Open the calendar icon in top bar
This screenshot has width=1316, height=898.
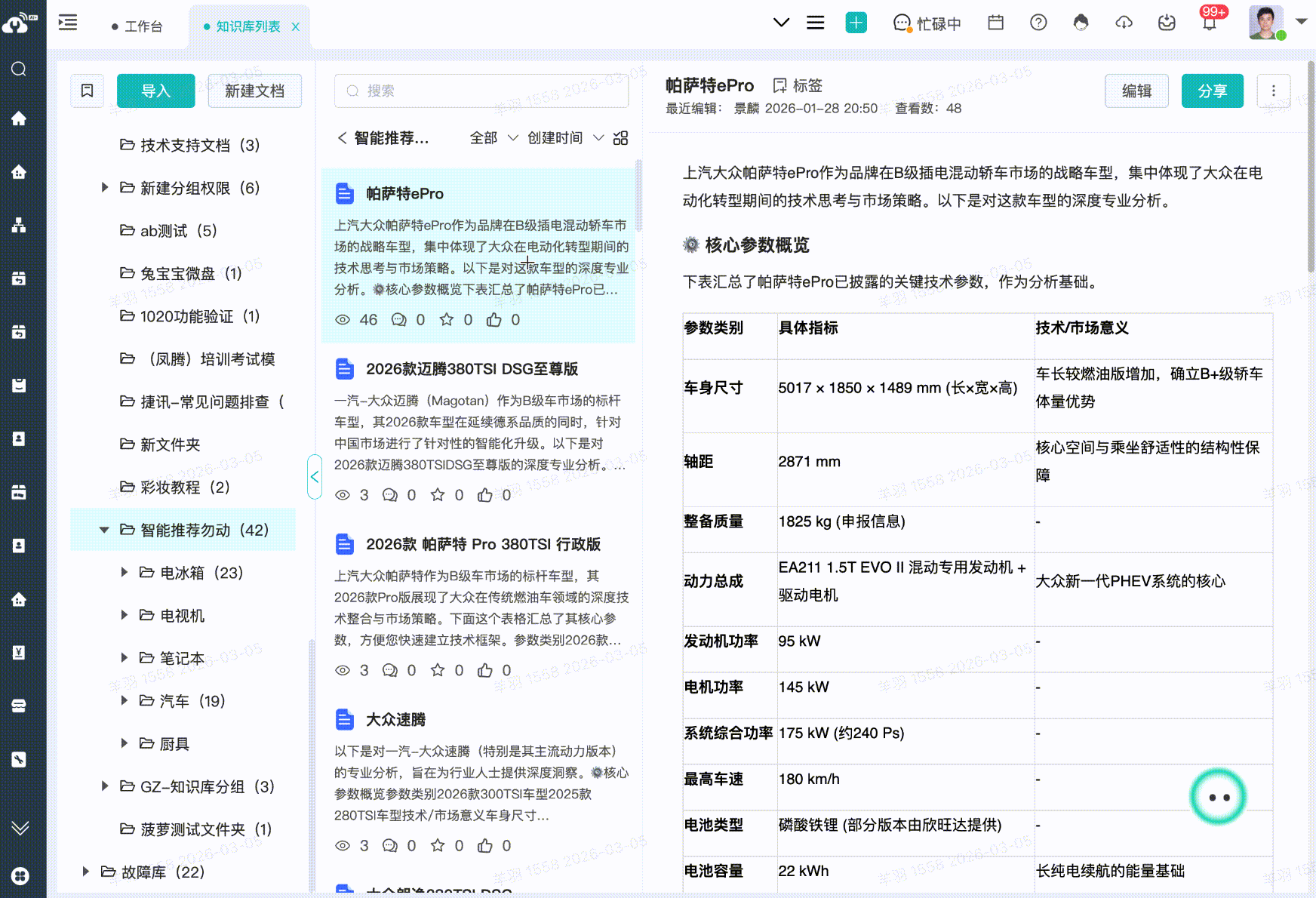[996, 23]
